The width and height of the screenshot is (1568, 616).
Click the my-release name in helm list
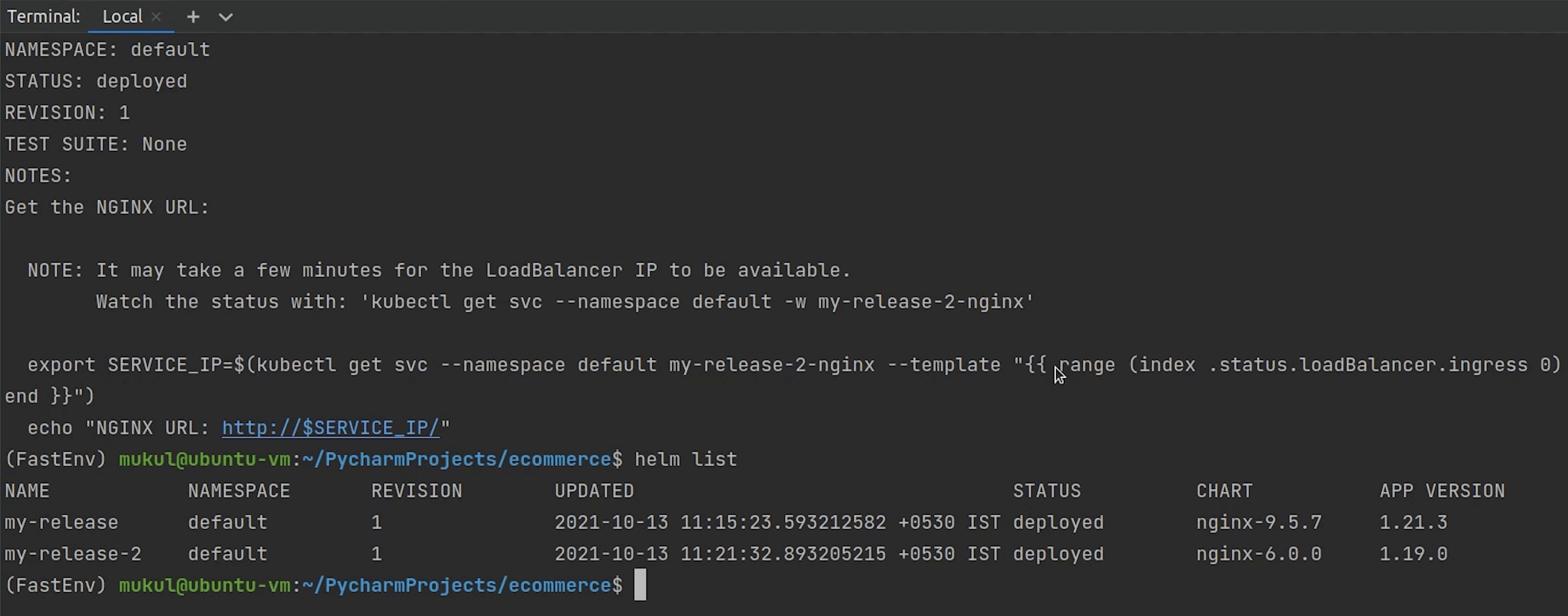62,522
